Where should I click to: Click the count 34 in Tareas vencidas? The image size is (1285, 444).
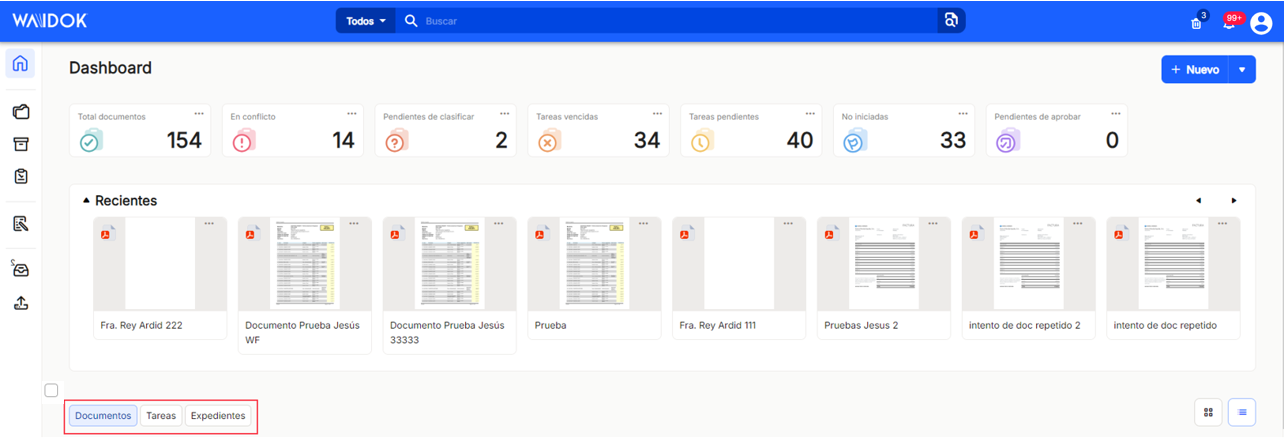pyautogui.click(x=647, y=141)
